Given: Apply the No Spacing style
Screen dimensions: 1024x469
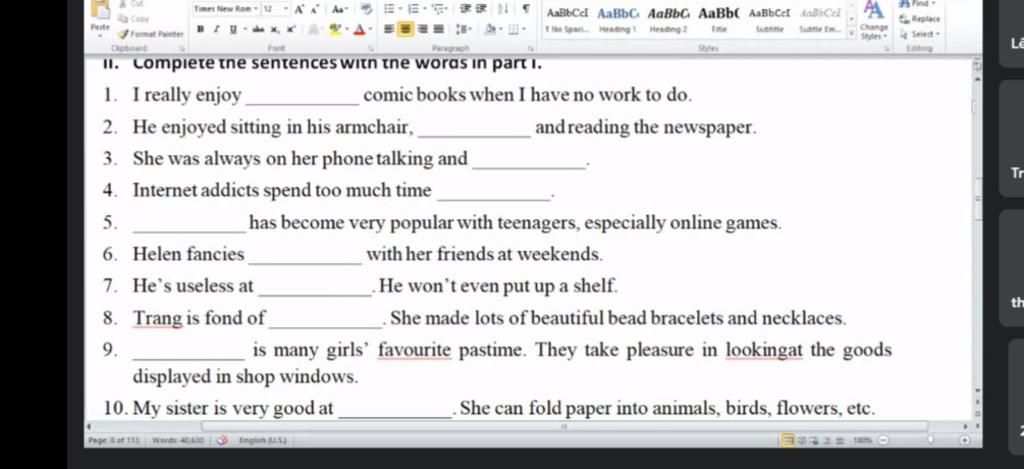Looking at the screenshot, I should [567, 20].
